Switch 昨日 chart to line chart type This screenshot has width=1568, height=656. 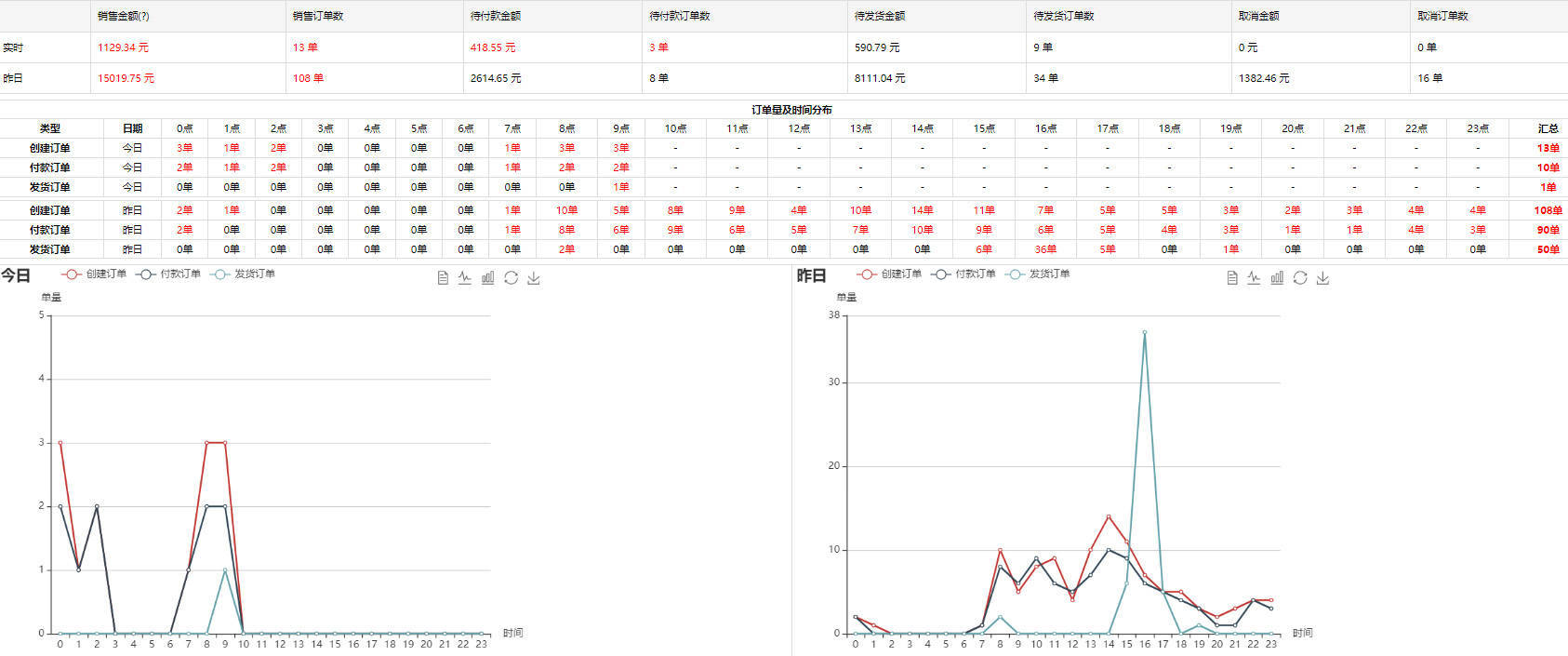pyautogui.click(x=1255, y=278)
